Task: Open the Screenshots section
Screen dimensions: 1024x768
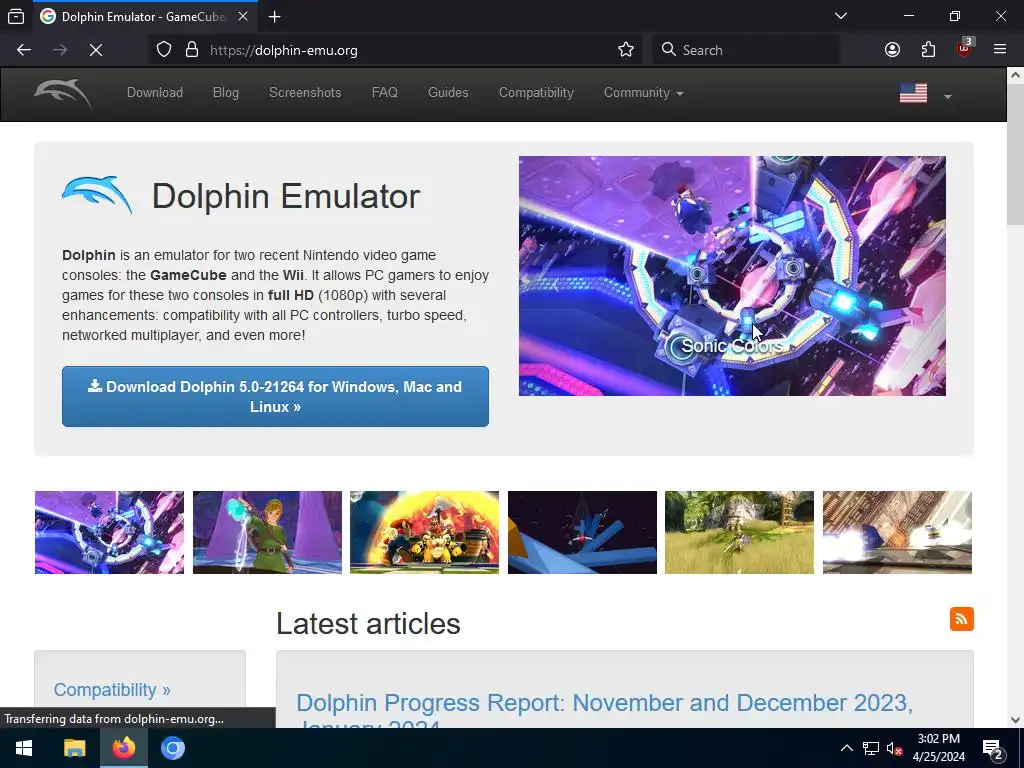Action: coord(305,93)
